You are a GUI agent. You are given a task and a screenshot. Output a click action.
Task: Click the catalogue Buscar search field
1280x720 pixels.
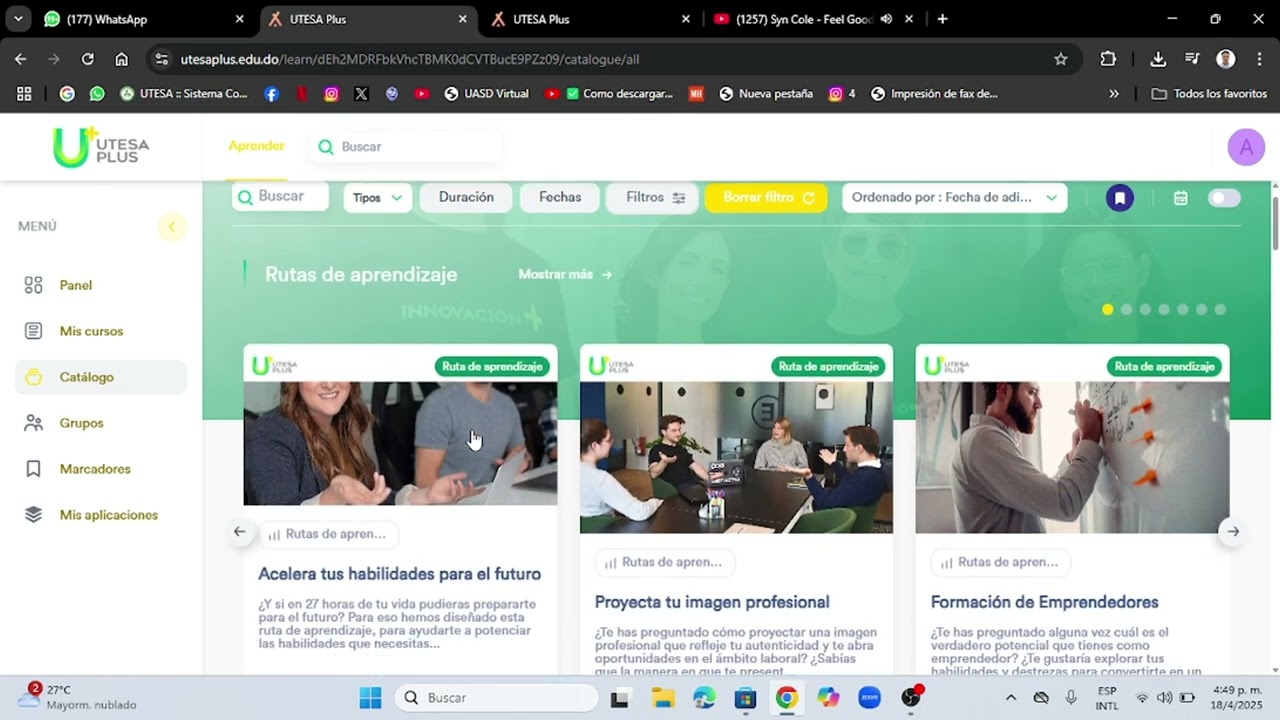(281, 197)
